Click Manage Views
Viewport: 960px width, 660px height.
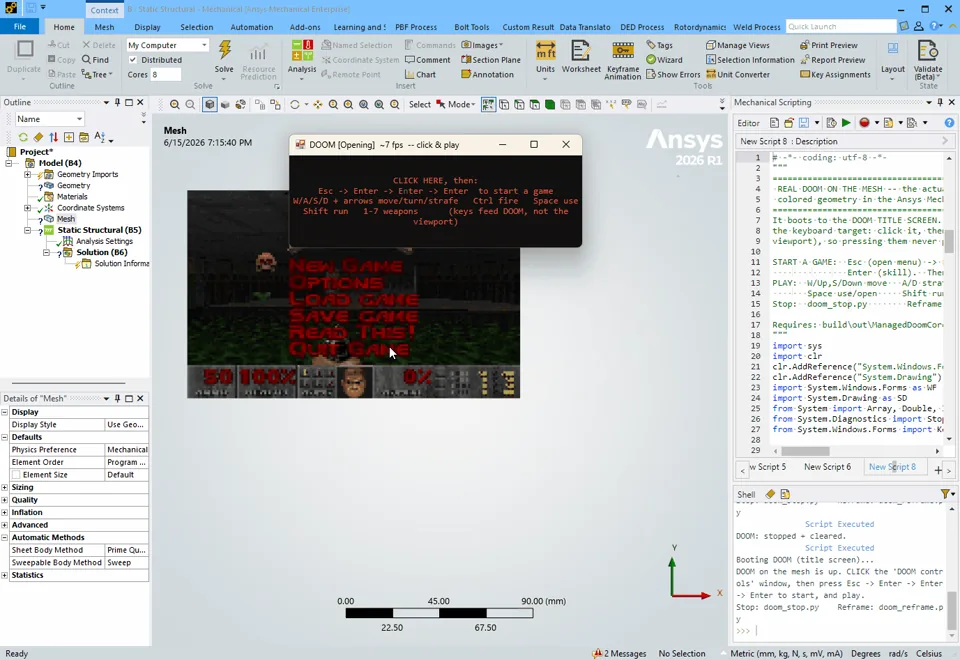(x=738, y=45)
